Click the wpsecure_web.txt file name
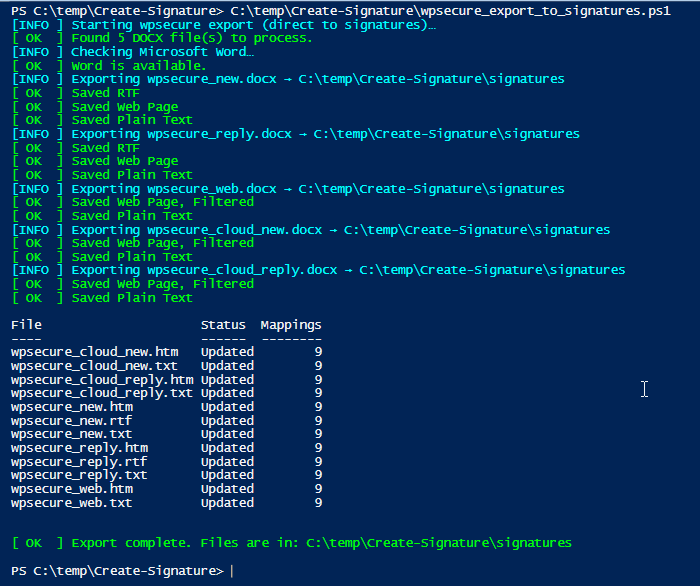 point(72,503)
